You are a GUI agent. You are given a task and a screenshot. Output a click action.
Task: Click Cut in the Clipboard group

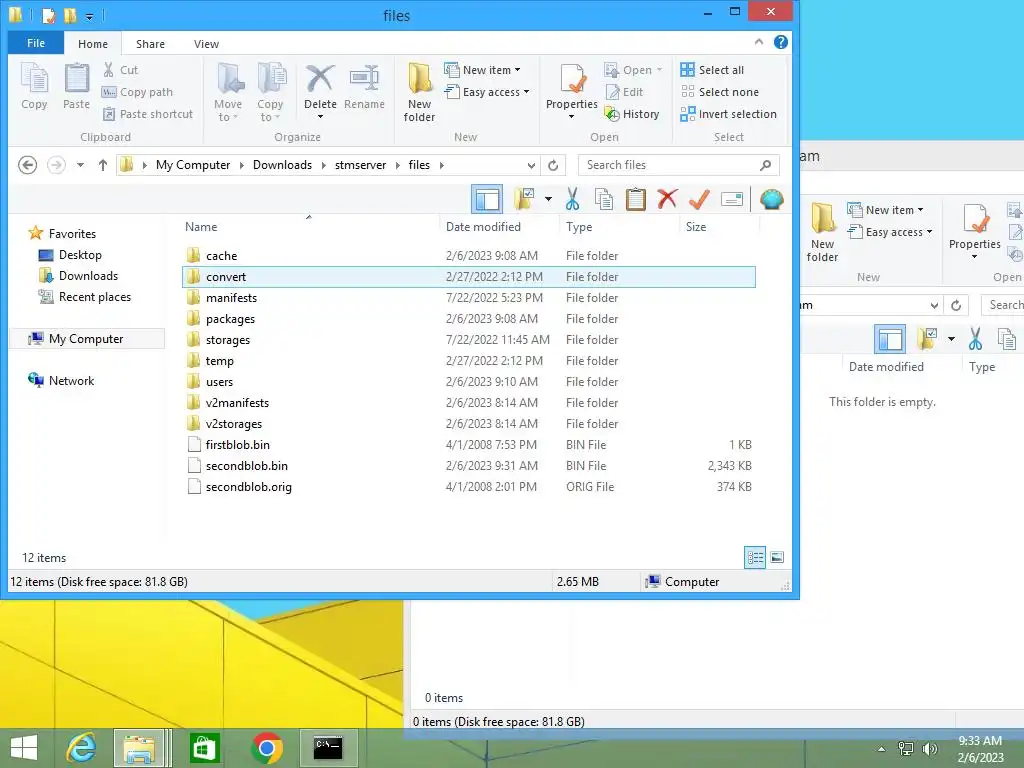(x=120, y=70)
